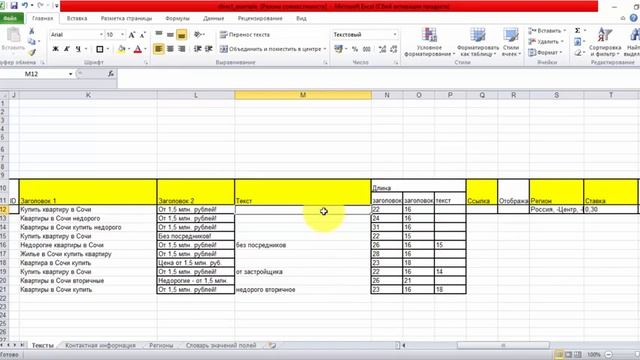Screen dimensions: 640x360
Task: Apply the red font color
Action: [x=138, y=49]
